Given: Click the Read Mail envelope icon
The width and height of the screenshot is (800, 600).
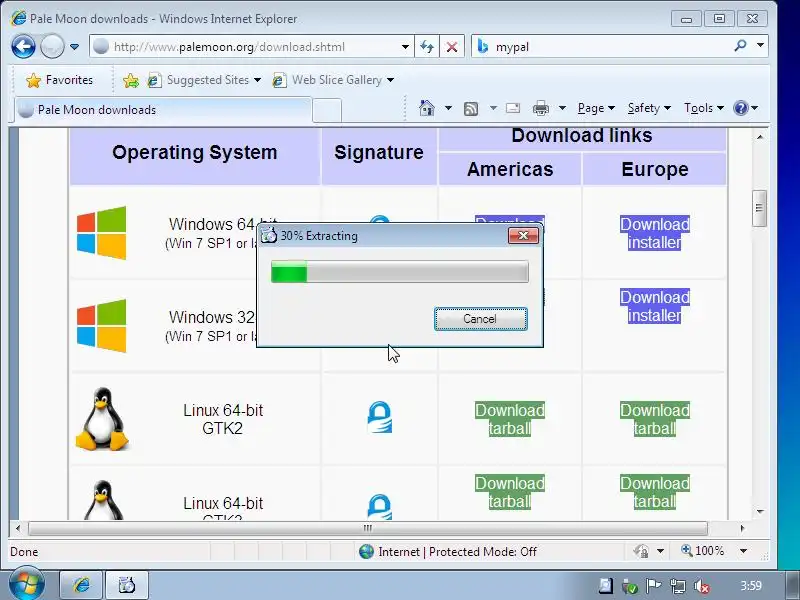Looking at the screenshot, I should (x=513, y=108).
